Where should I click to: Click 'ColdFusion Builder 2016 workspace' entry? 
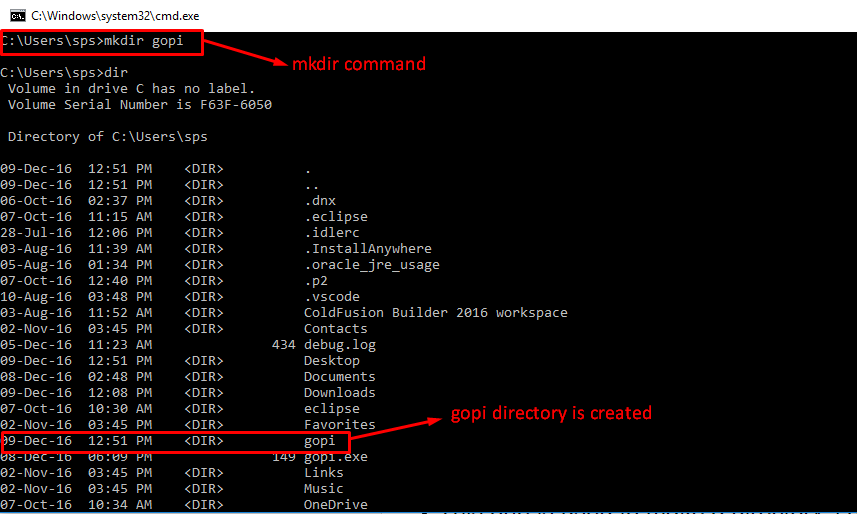(436, 312)
